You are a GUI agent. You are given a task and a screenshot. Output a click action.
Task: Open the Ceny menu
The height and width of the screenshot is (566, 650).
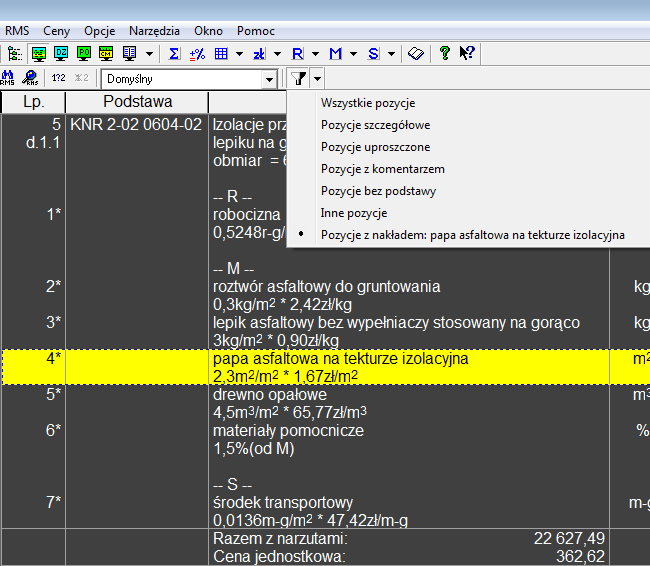pyautogui.click(x=57, y=31)
